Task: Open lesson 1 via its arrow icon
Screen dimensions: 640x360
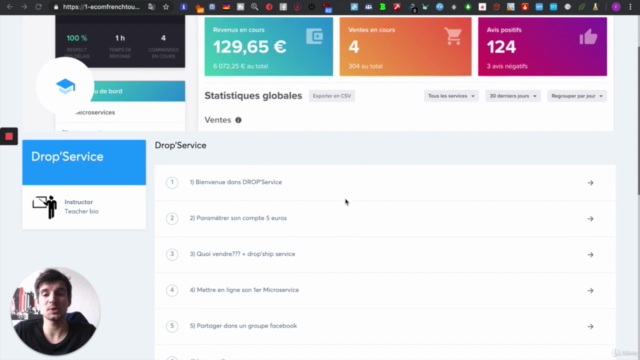Action: click(590, 183)
